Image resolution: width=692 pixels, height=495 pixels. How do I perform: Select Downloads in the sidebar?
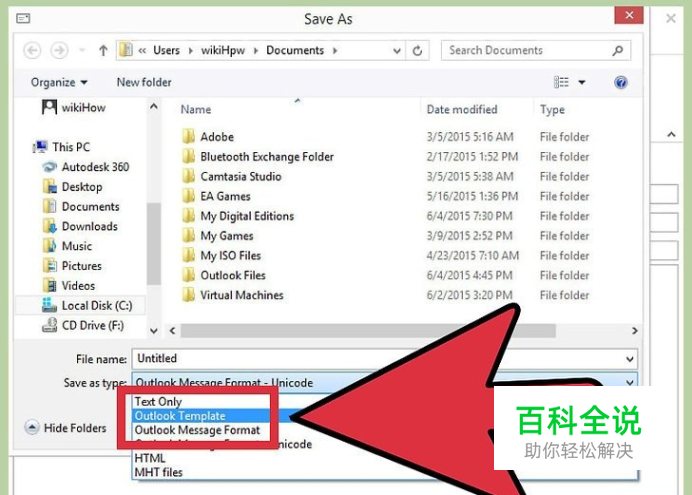coord(80,226)
